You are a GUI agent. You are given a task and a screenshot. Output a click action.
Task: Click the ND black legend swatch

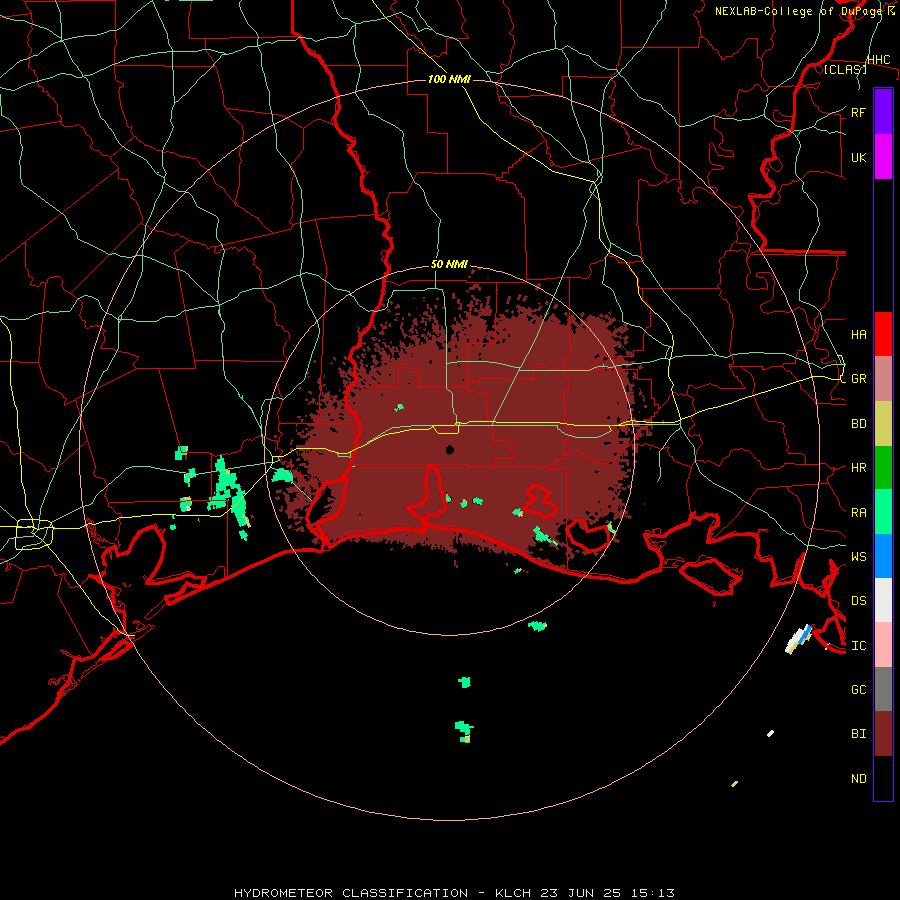tap(883, 778)
